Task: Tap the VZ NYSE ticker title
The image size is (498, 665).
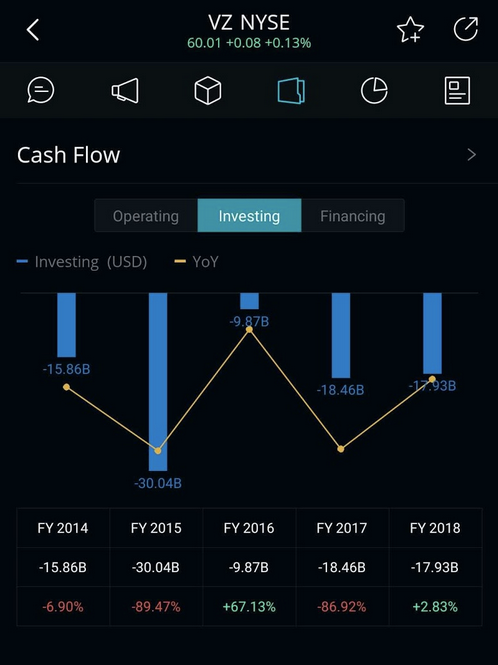Action: click(x=249, y=22)
